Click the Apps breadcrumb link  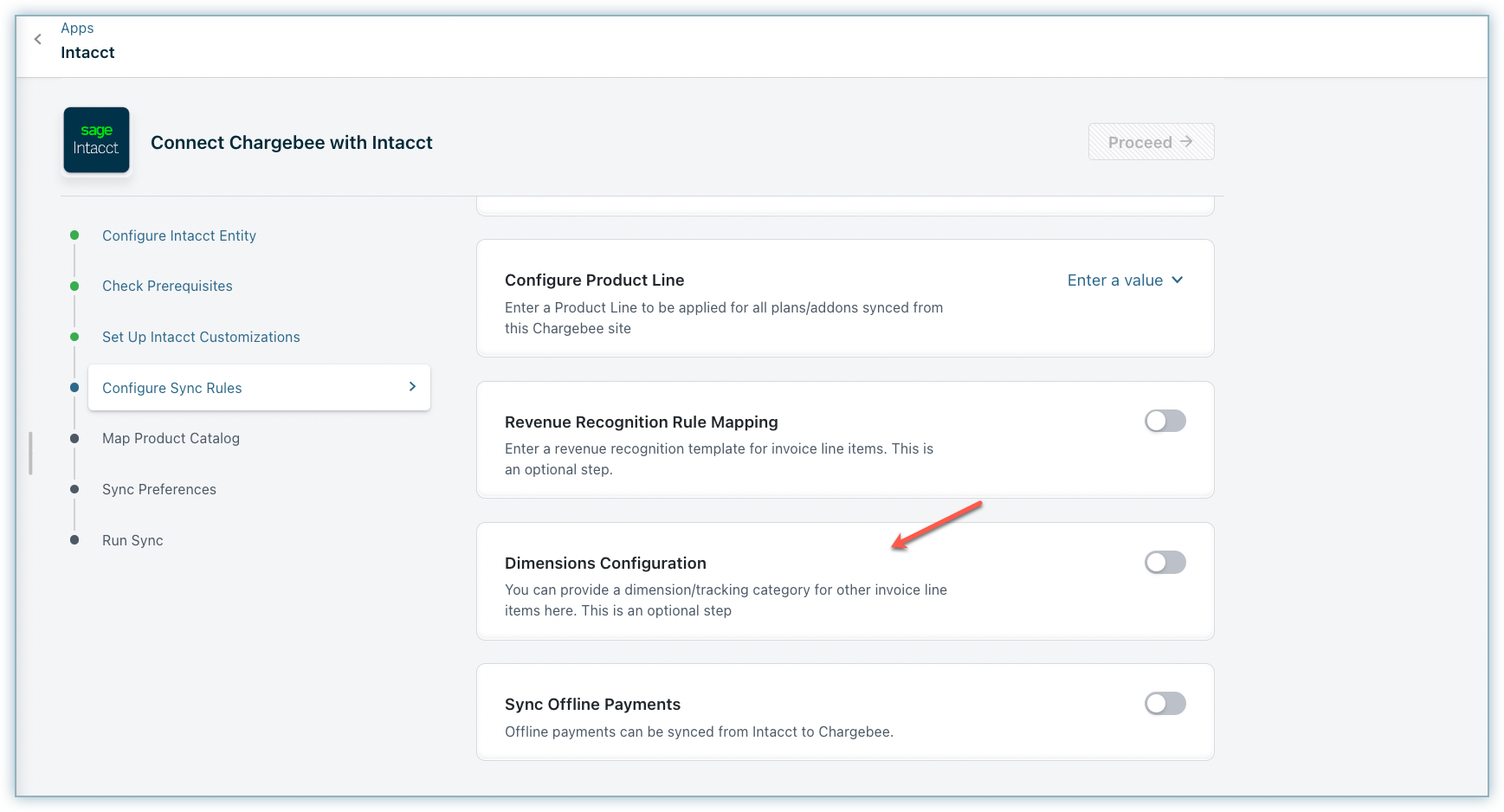77,28
